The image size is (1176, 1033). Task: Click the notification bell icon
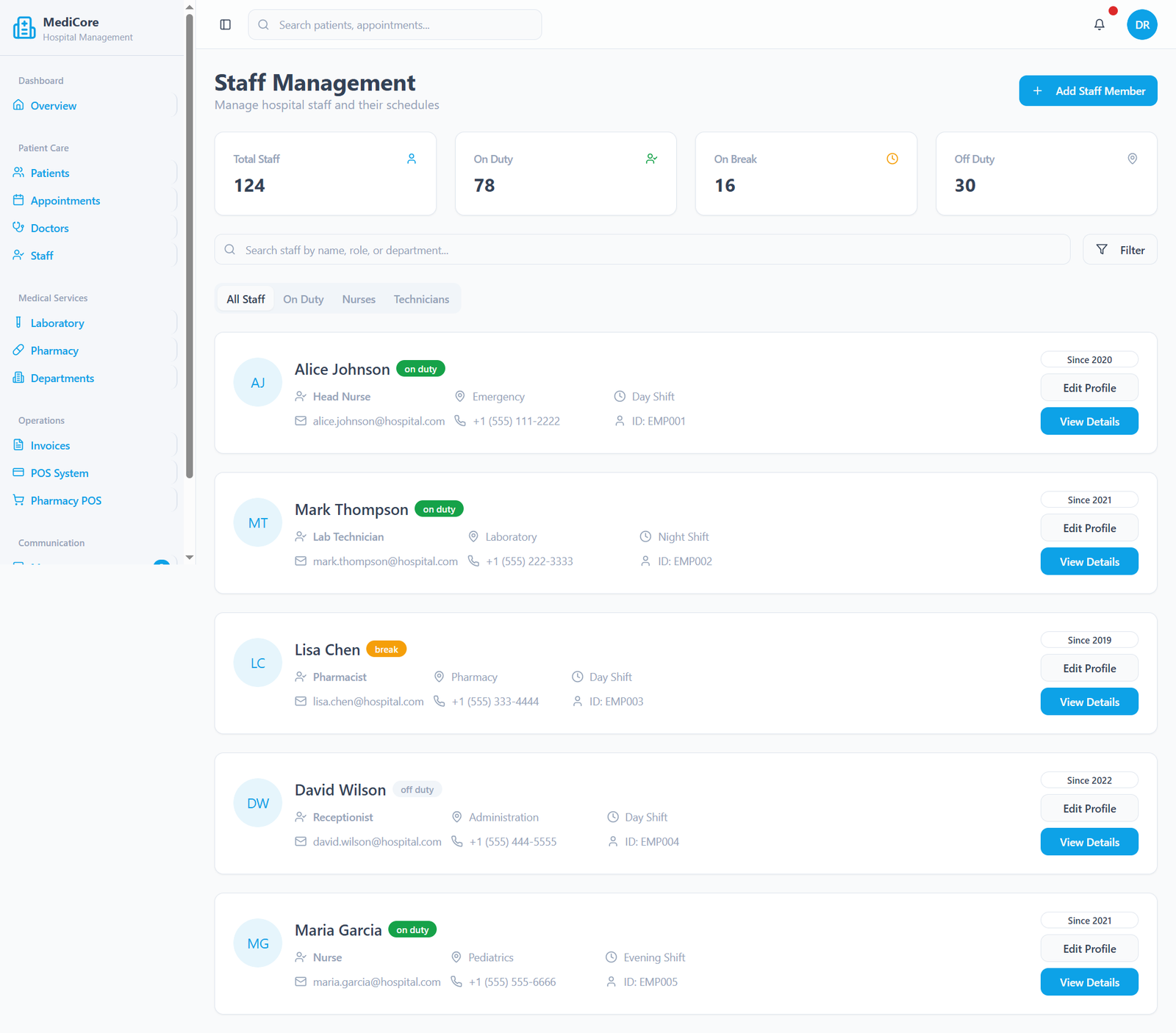pyautogui.click(x=1099, y=25)
